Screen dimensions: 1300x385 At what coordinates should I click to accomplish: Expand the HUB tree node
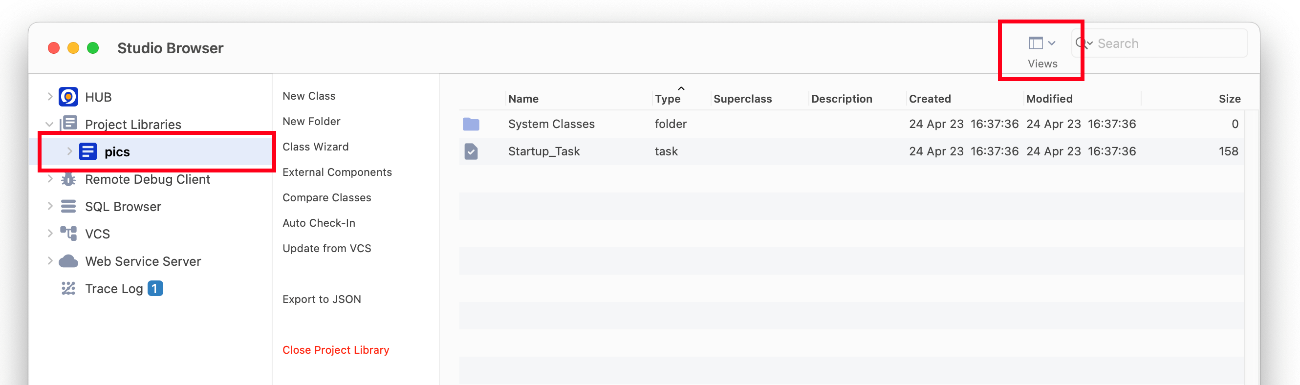tap(50, 97)
